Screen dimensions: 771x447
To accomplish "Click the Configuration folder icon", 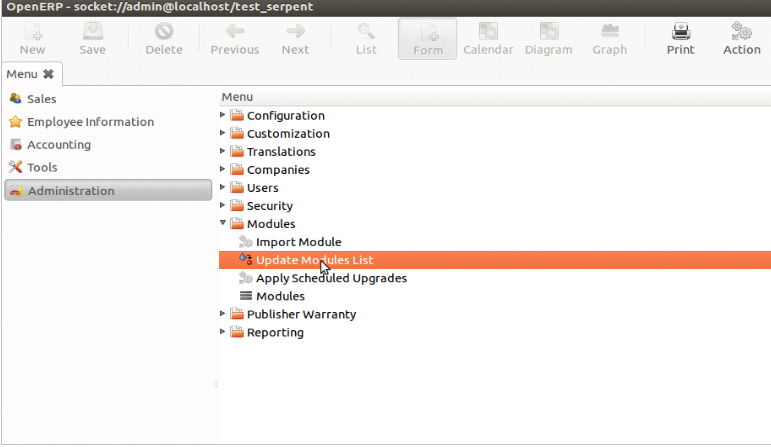I will 237,115.
